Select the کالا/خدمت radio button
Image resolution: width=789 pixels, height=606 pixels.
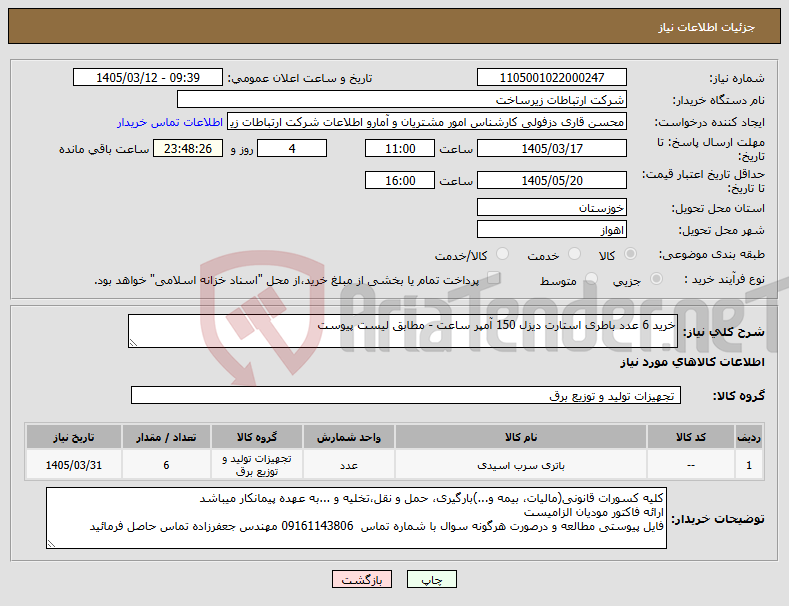(x=502, y=254)
